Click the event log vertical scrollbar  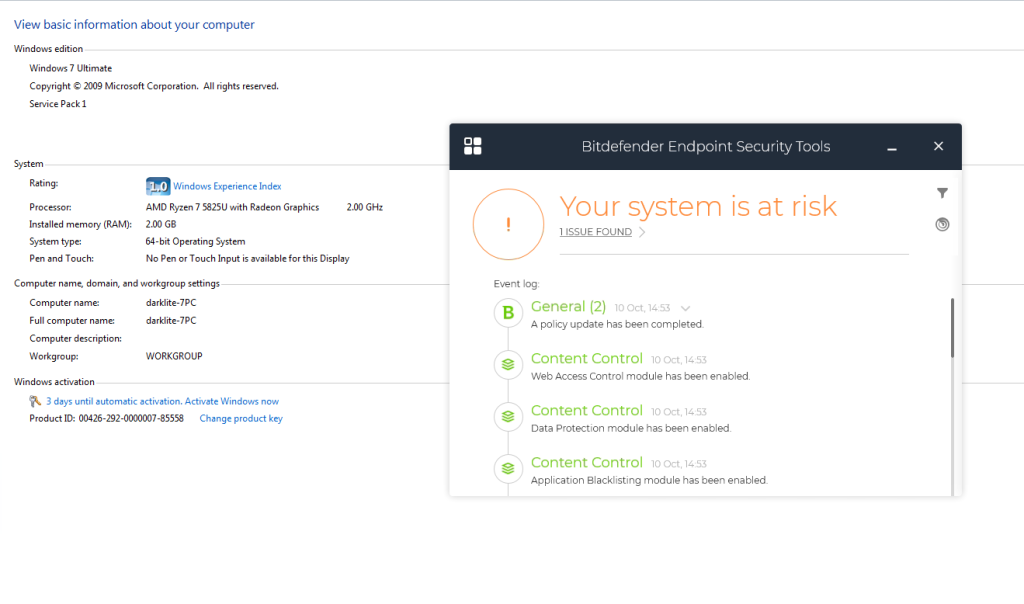point(952,328)
